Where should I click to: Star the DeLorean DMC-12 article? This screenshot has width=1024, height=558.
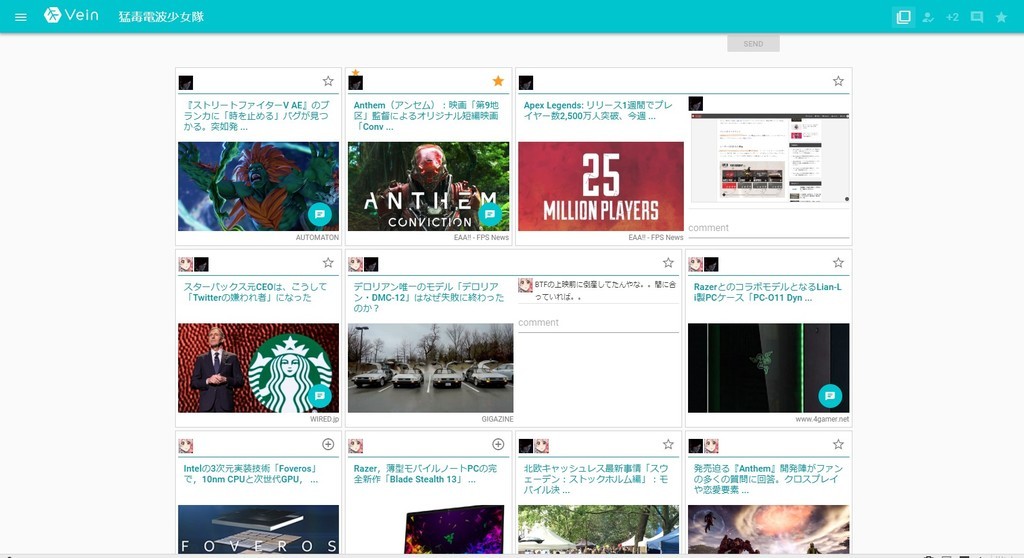tap(667, 263)
